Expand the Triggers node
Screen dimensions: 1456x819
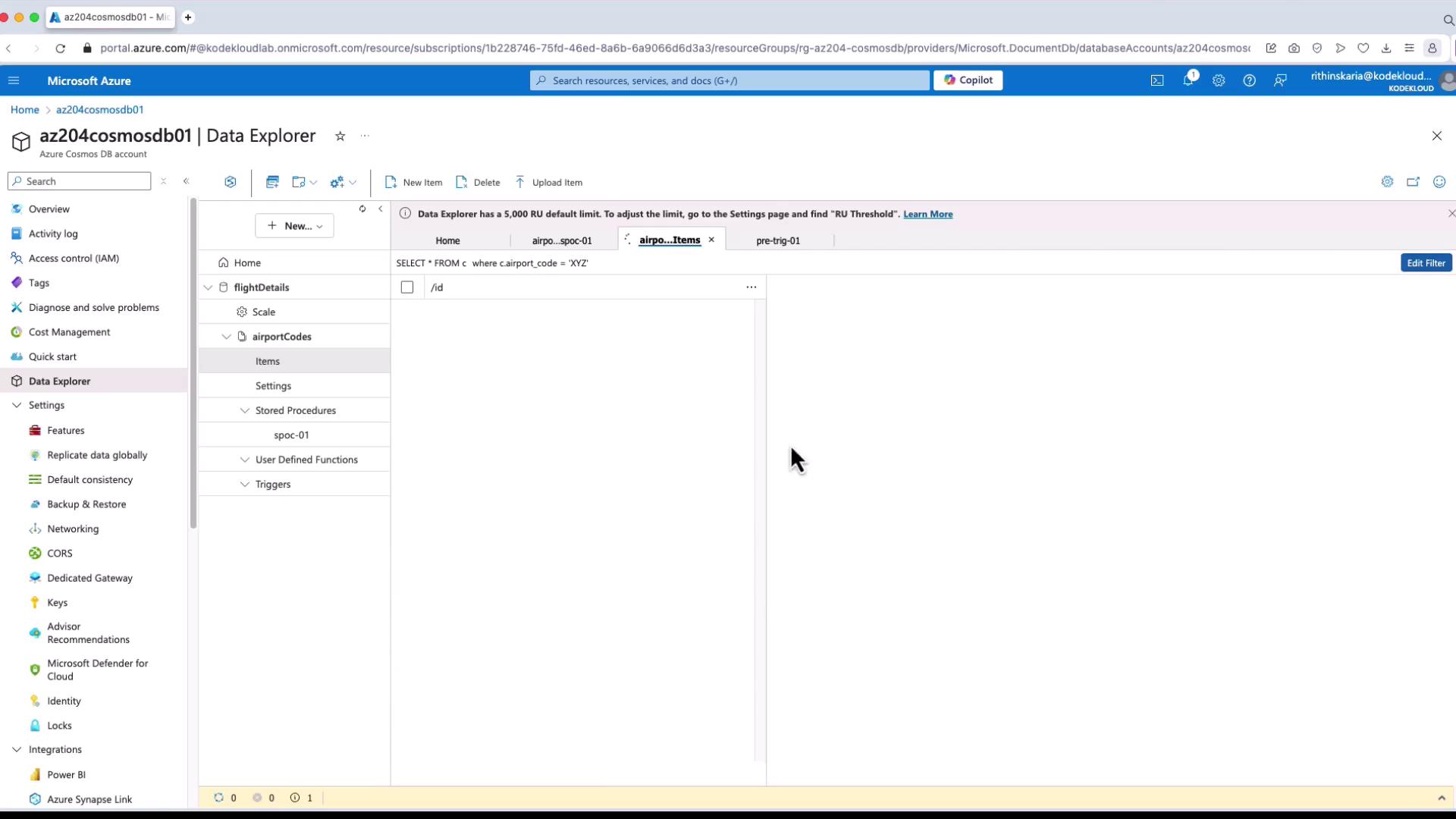click(x=245, y=485)
